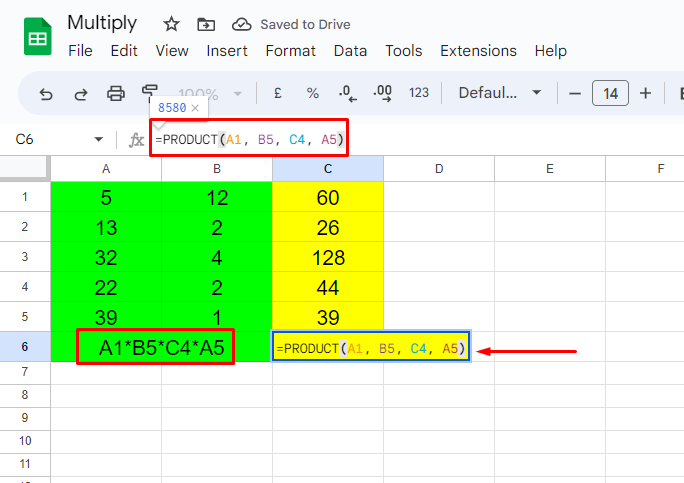This screenshot has width=684, height=483.
Task: Select cell B5 with value 1
Action: 217,317
